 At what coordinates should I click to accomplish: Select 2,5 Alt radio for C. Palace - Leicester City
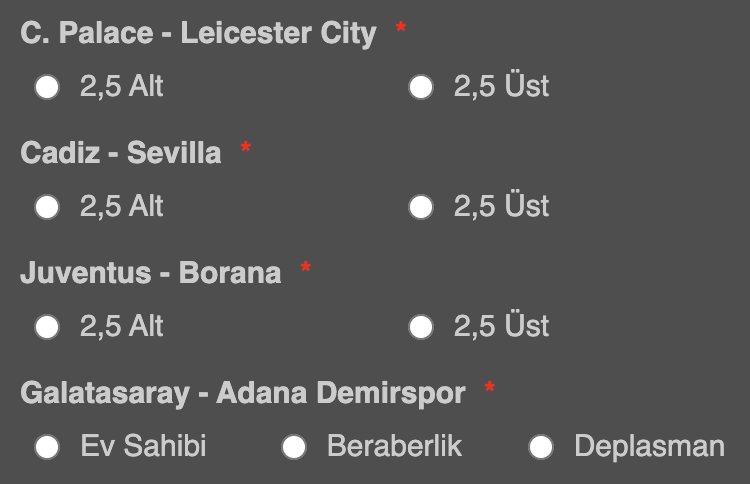pyautogui.click(x=47, y=87)
